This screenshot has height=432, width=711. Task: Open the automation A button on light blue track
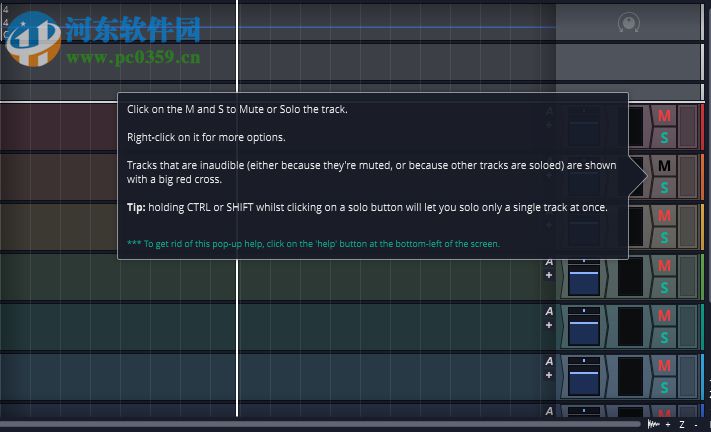[549, 361]
